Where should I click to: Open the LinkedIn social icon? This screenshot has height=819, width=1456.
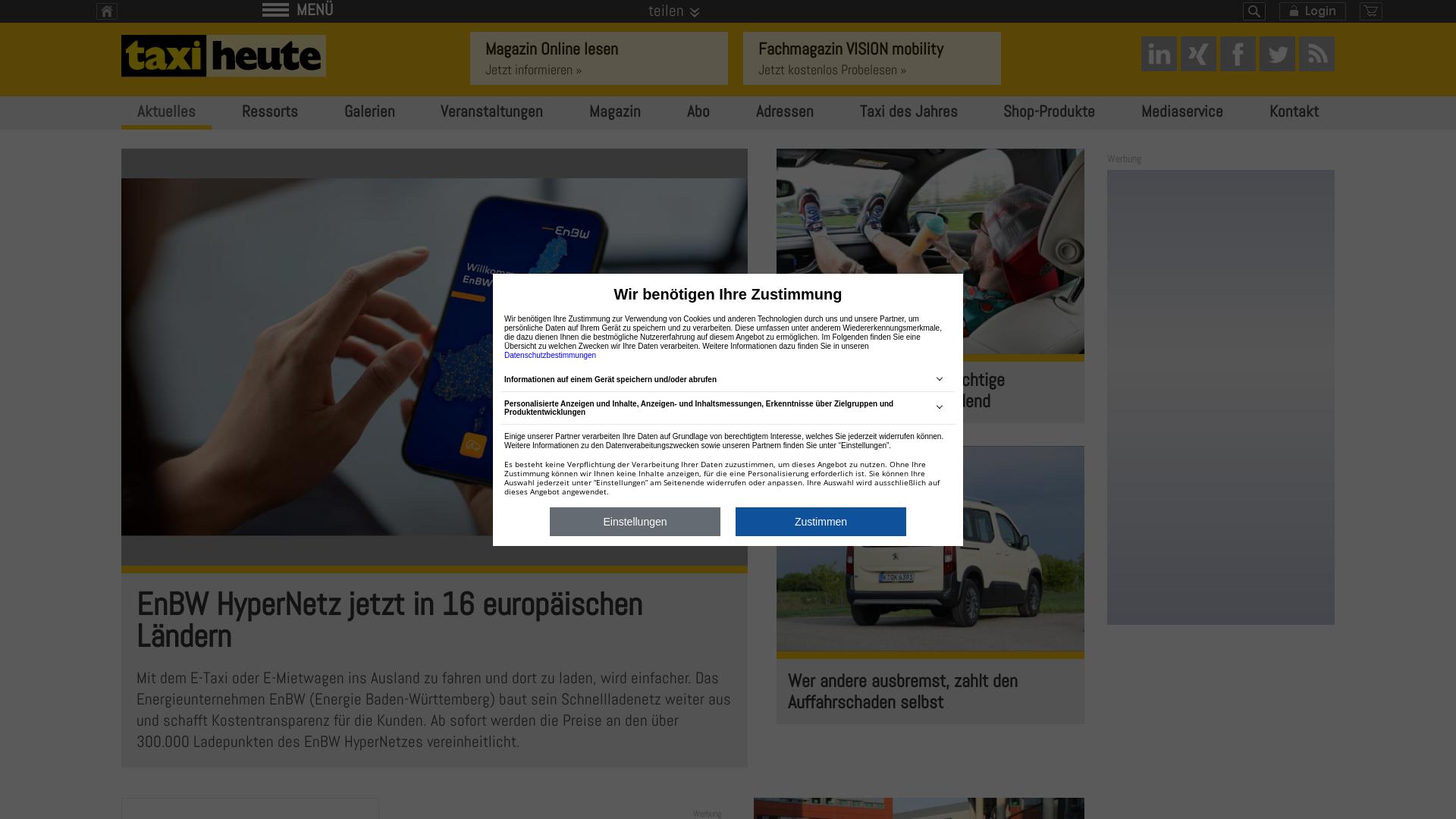1159,54
